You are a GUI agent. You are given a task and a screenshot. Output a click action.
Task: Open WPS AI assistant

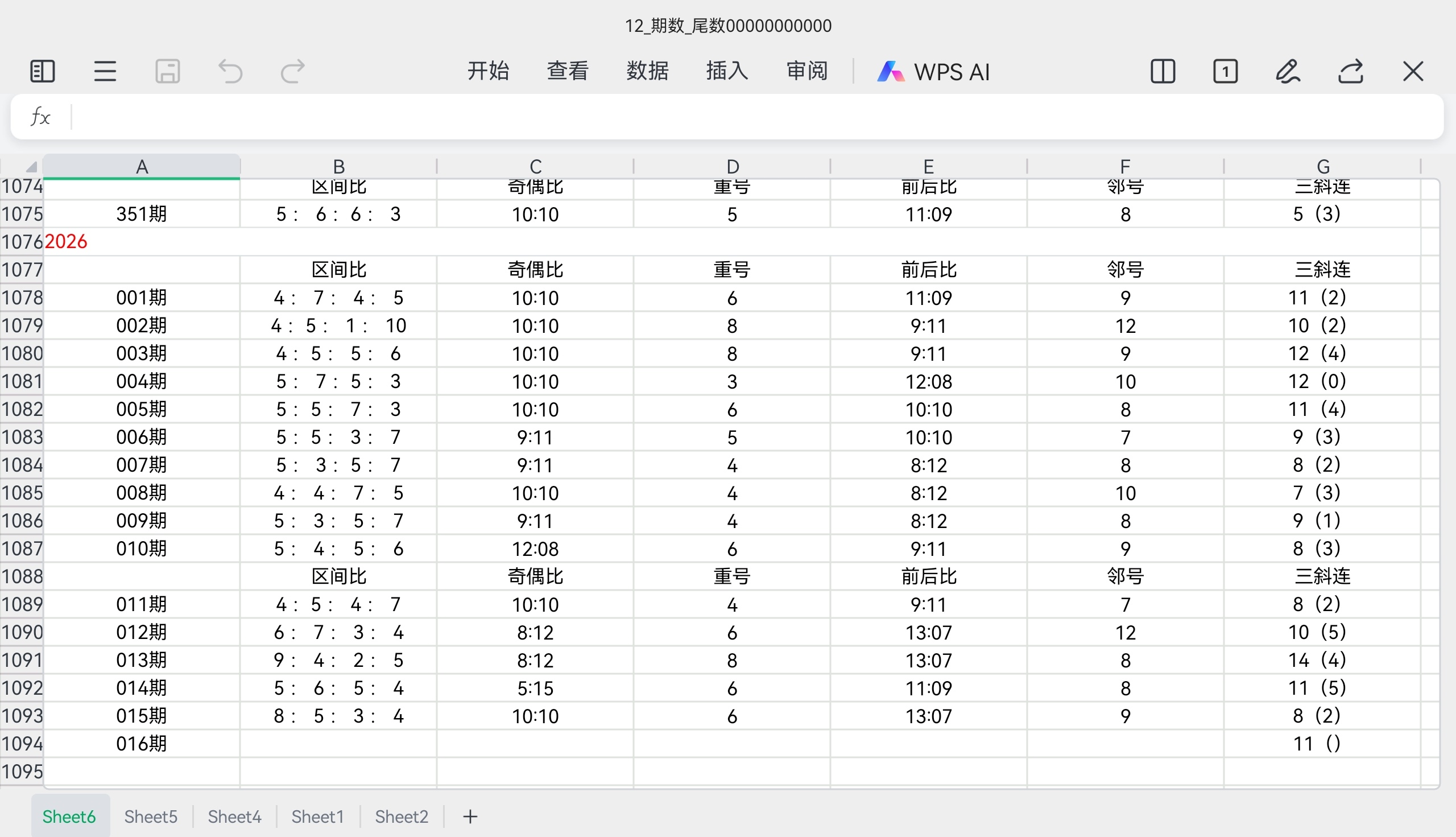pyautogui.click(x=934, y=72)
